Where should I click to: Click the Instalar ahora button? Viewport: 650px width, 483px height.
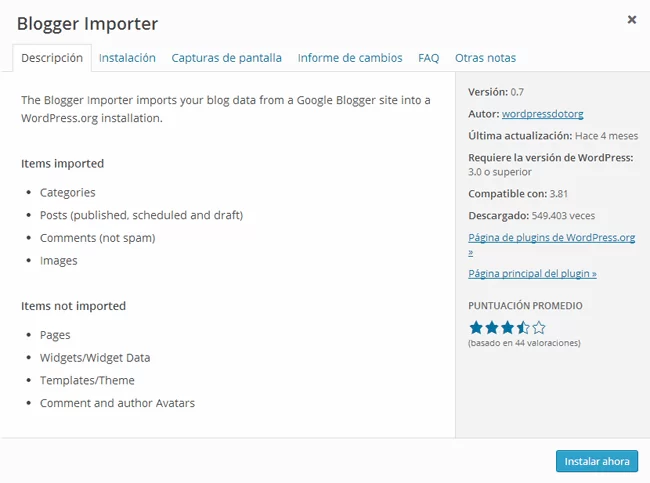click(597, 461)
